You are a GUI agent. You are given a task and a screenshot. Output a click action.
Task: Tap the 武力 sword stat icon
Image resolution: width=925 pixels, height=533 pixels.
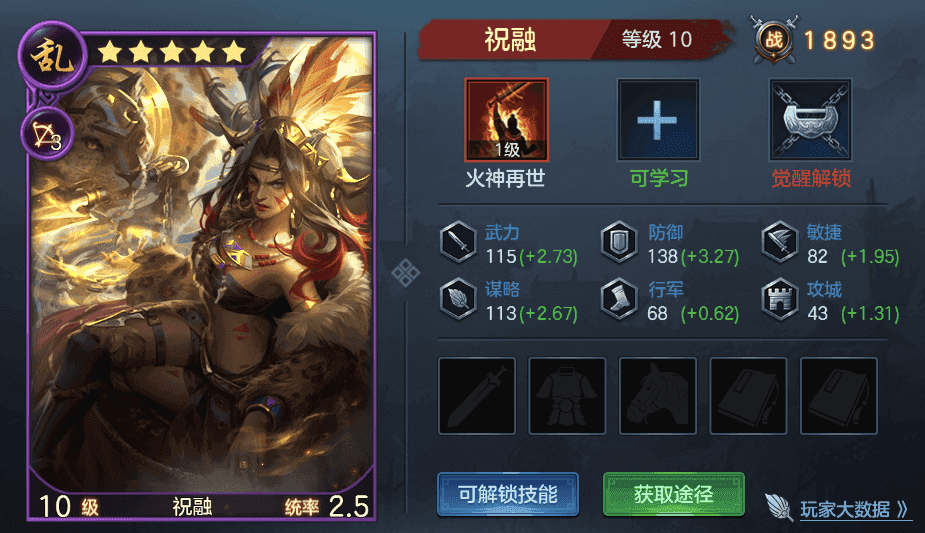coord(458,242)
